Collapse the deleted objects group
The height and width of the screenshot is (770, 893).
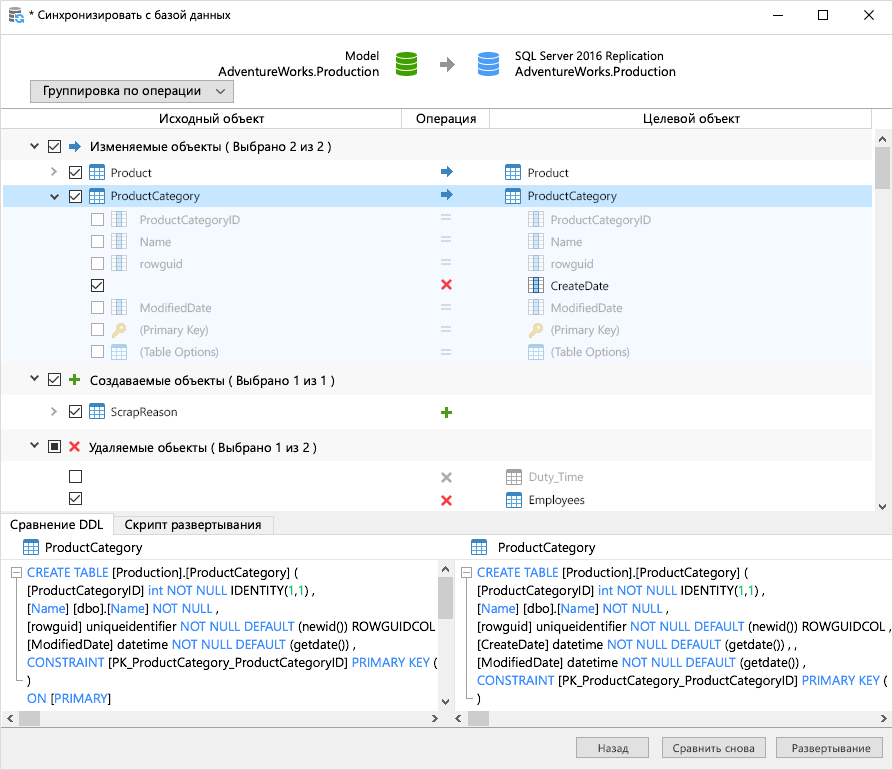click(34, 446)
